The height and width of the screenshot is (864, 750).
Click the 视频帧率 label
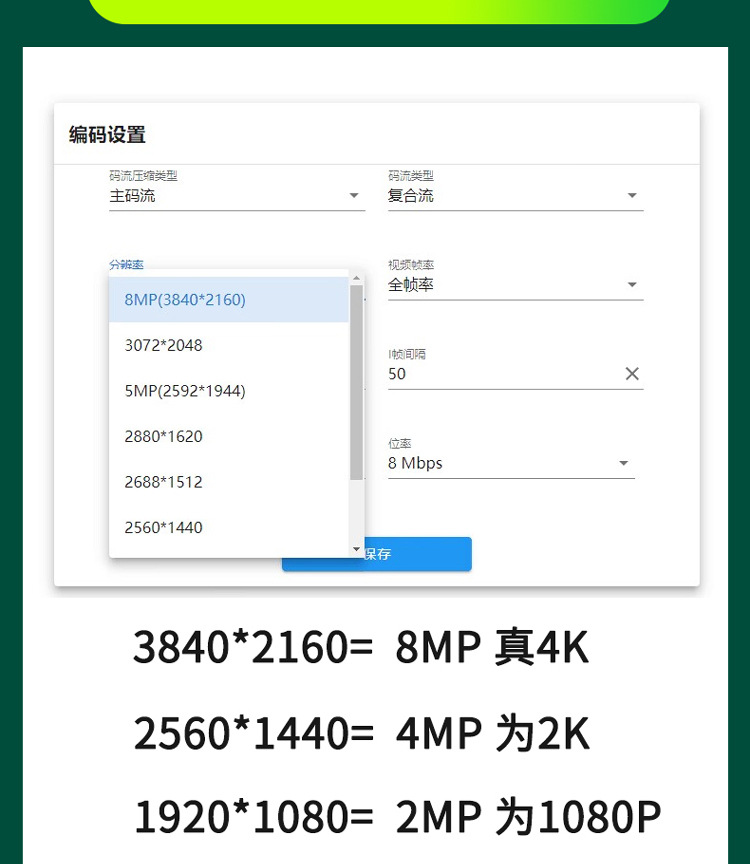pos(411,265)
